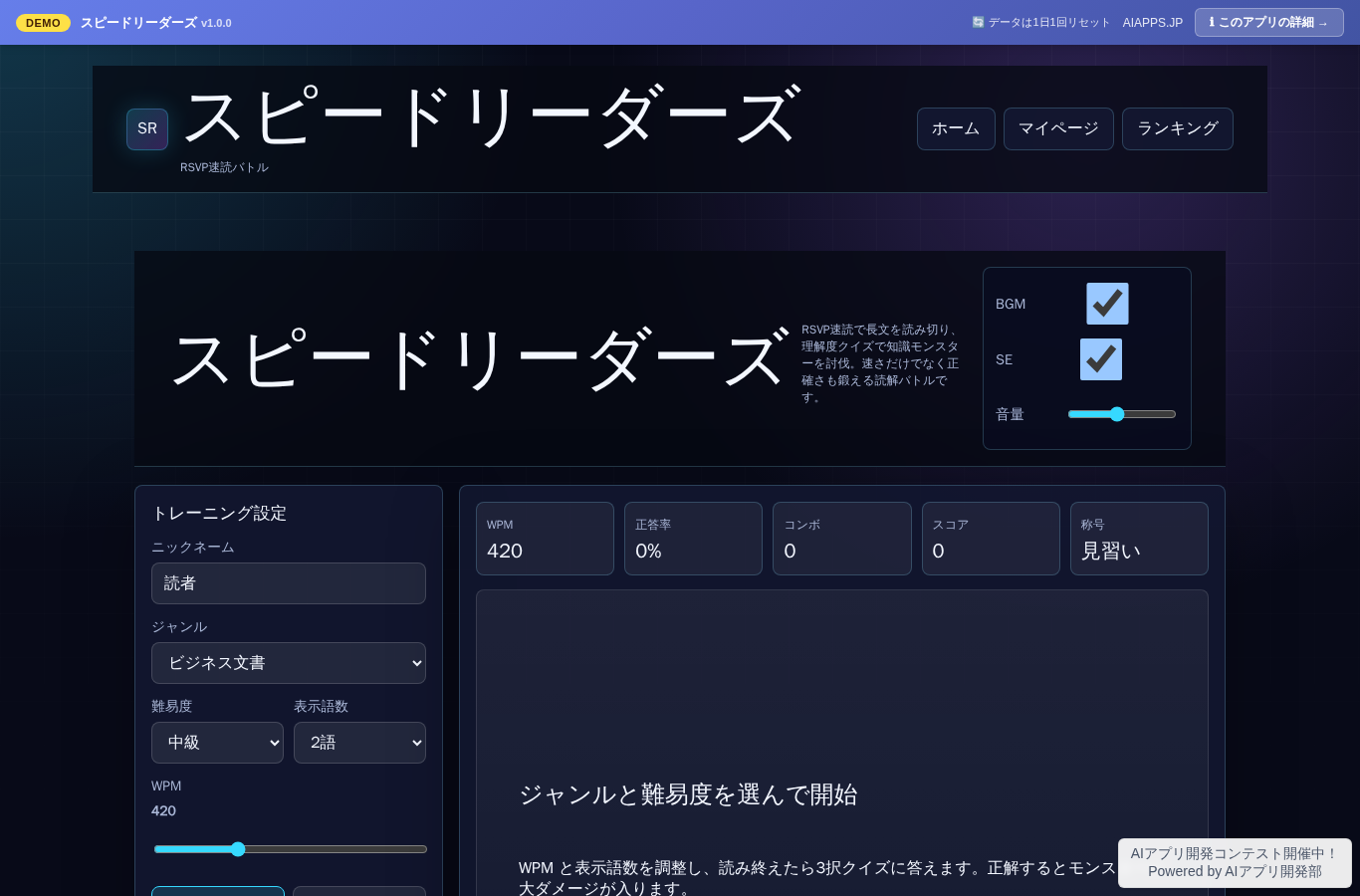Click the daily data reset notice
Image resolution: width=1360 pixels, height=896 pixels.
pos(1040,23)
